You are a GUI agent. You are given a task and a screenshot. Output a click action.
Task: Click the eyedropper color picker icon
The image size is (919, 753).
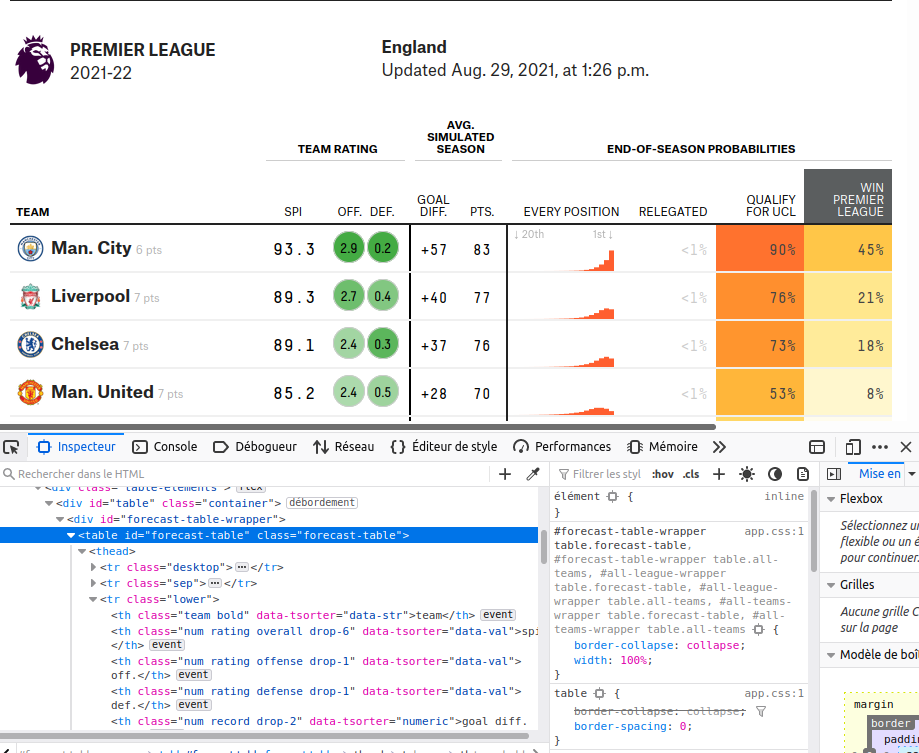click(533, 474)
